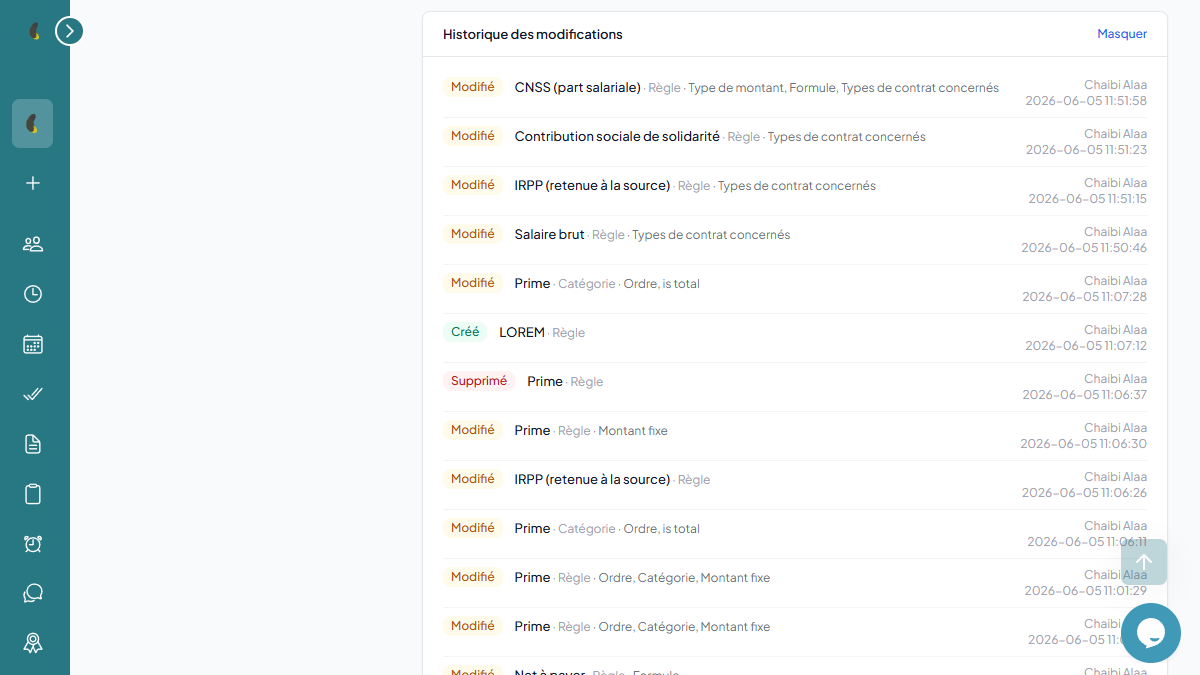Viewport: 1200px width, 675px height.
Task: Click the scroll-to-top arrow button
Action: 1144,562
